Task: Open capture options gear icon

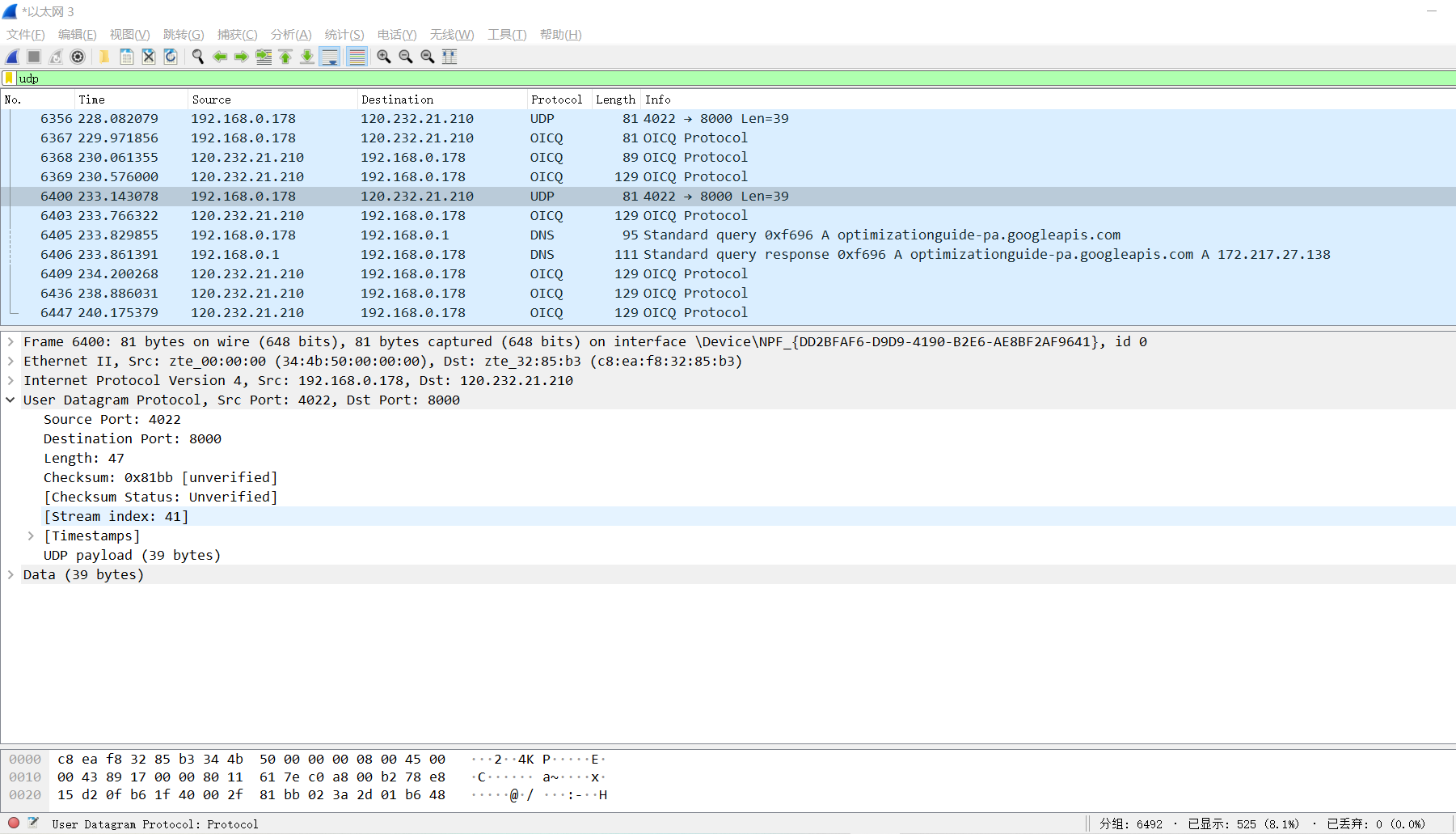Action: coord(78,57)
